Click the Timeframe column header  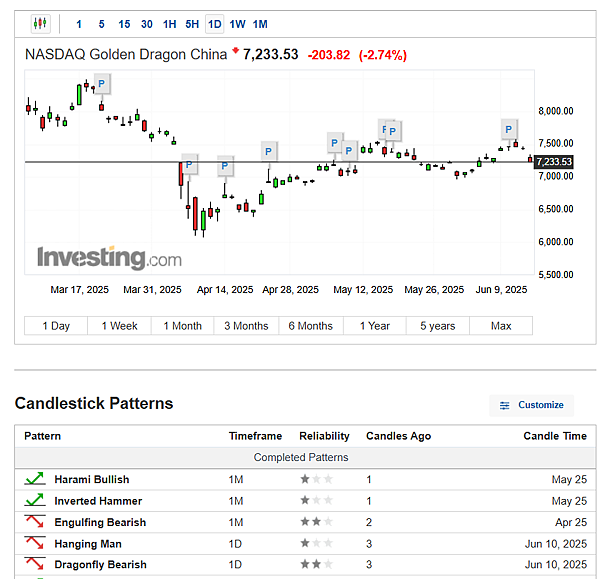pos(255,436)
